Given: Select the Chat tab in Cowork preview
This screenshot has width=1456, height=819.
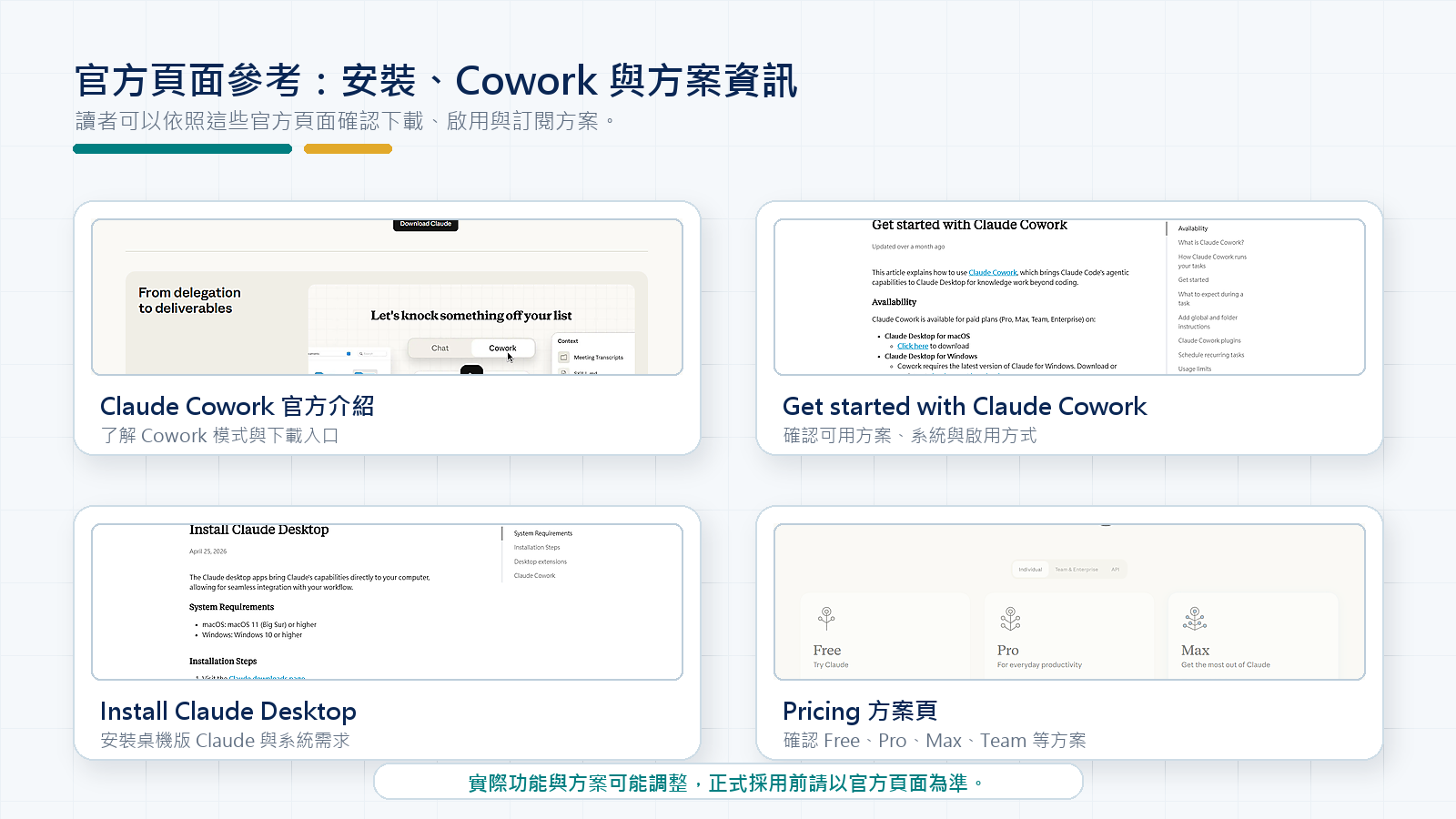Looking at the screenshot, I should tap(440, 348).
